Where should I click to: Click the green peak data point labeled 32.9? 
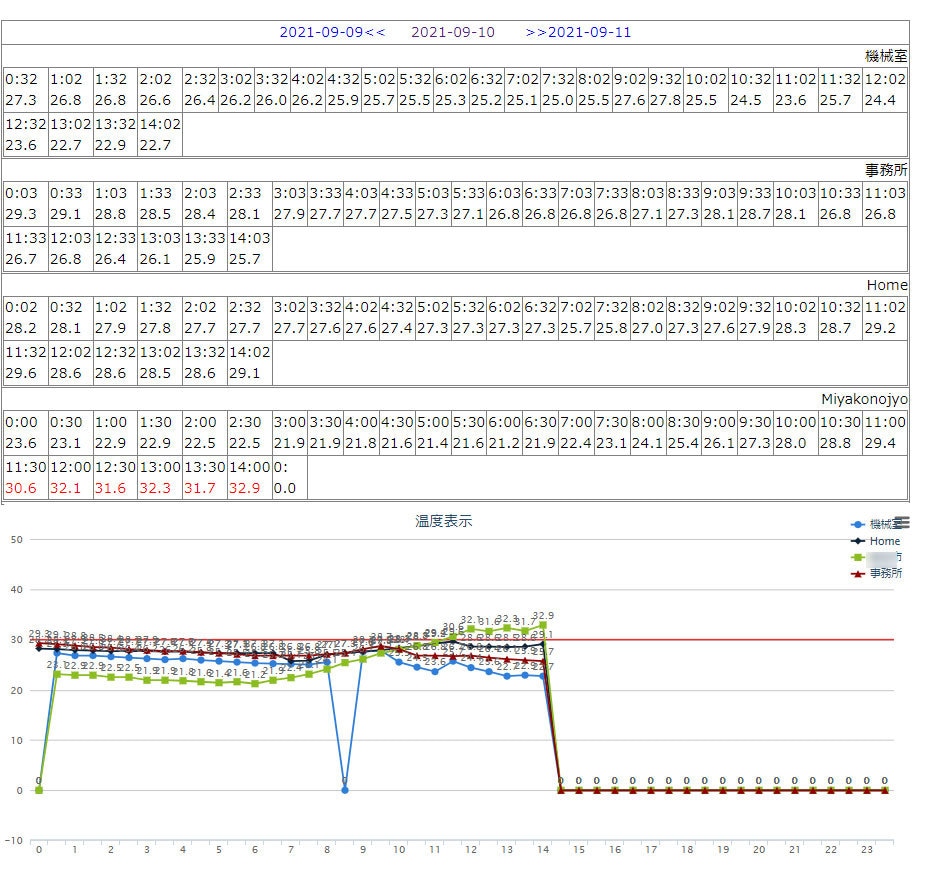pos(543,625)
